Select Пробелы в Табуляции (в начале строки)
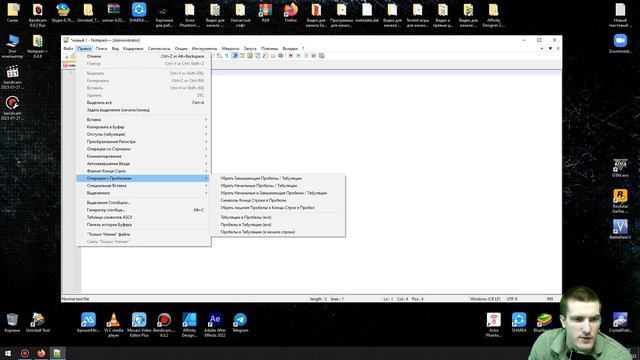The height and width of the screenshot is (360, 640). point(278,232)
